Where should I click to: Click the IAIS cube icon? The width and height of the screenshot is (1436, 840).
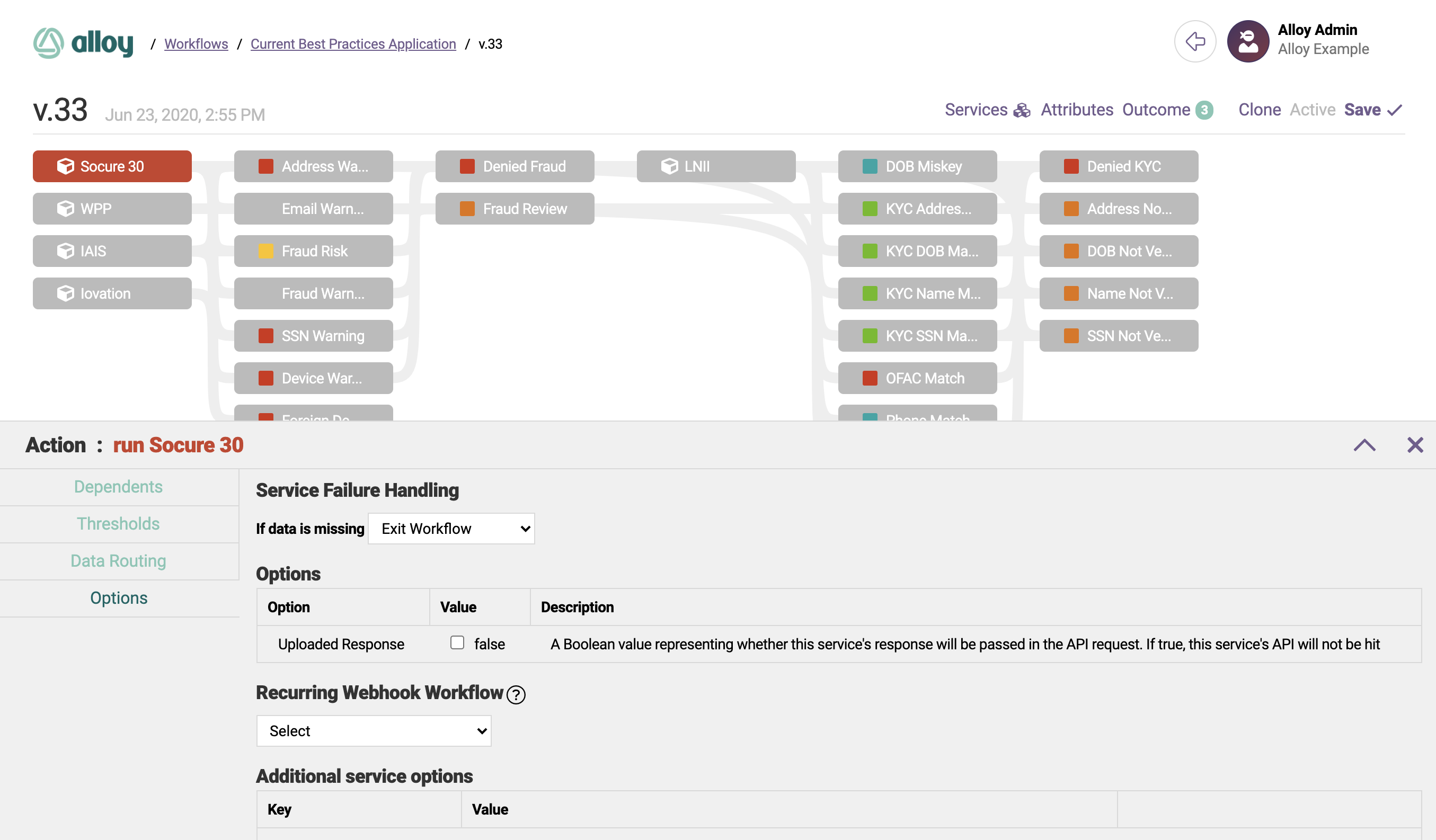(66, 251)
